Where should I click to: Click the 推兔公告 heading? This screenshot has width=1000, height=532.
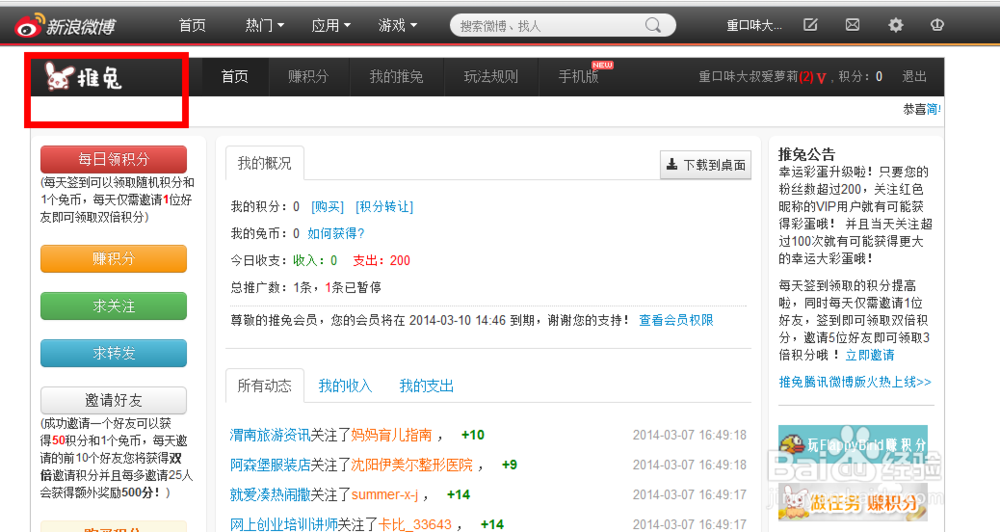807,154
